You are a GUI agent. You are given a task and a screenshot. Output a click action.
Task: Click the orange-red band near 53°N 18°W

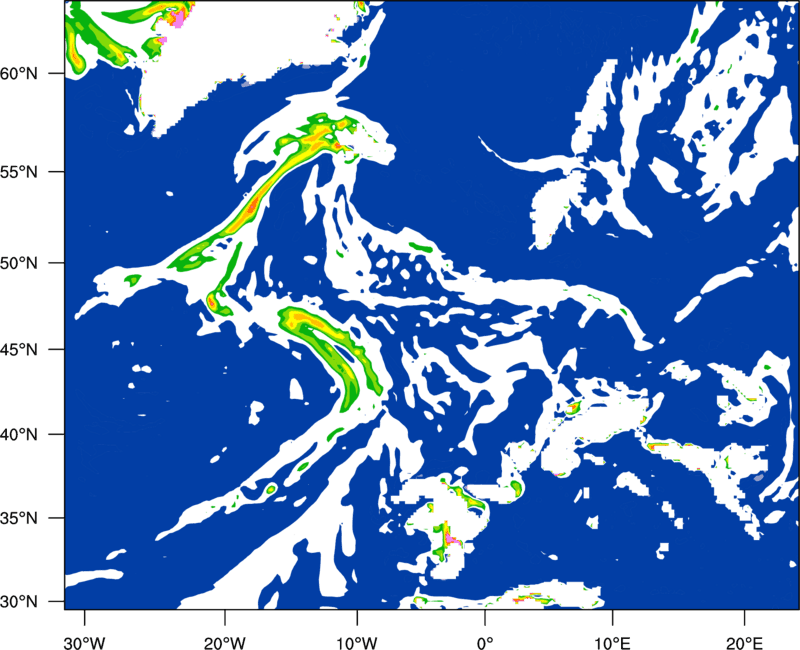tap(252, 207)
